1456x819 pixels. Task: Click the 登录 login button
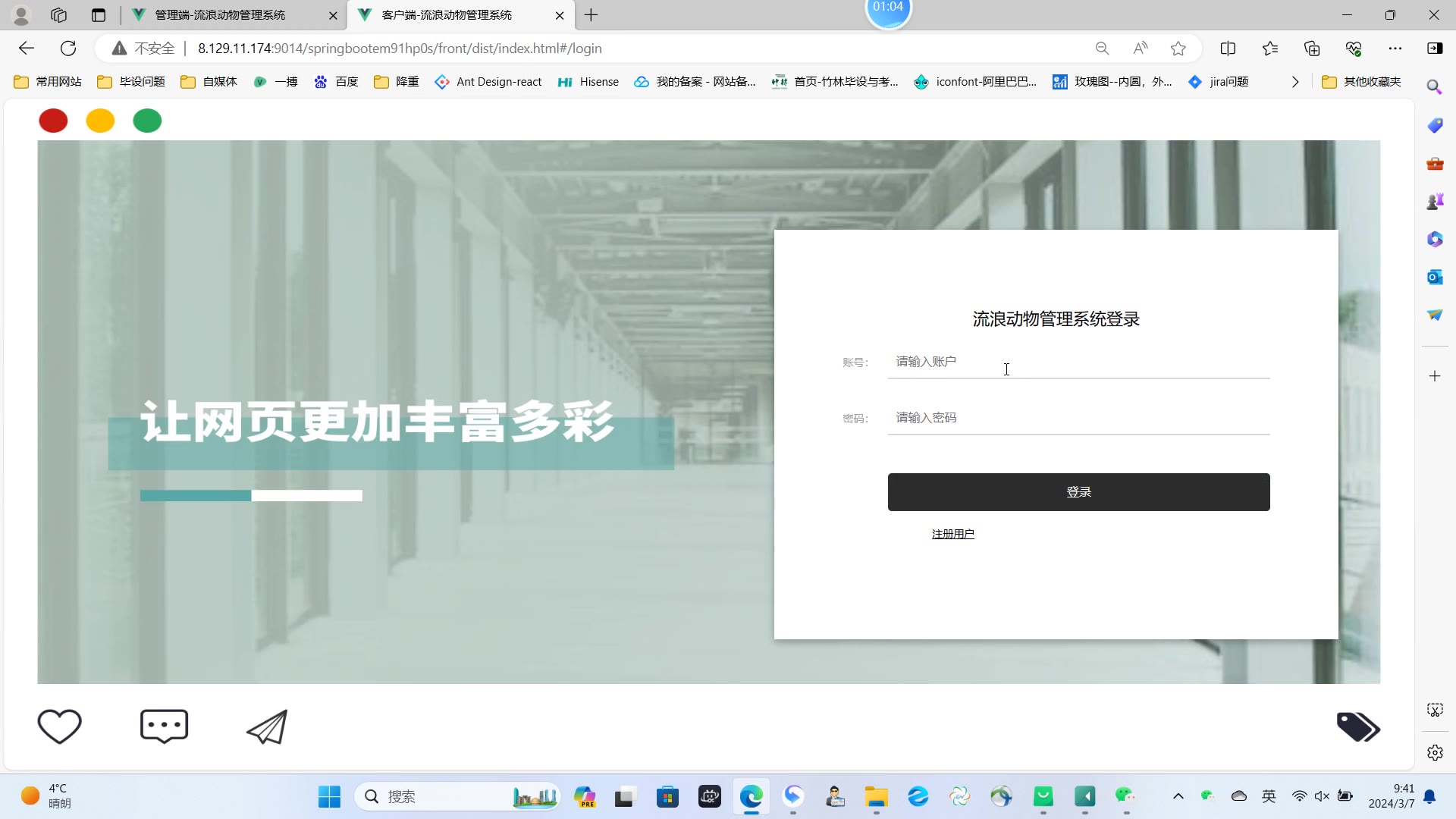[1078, 492]
